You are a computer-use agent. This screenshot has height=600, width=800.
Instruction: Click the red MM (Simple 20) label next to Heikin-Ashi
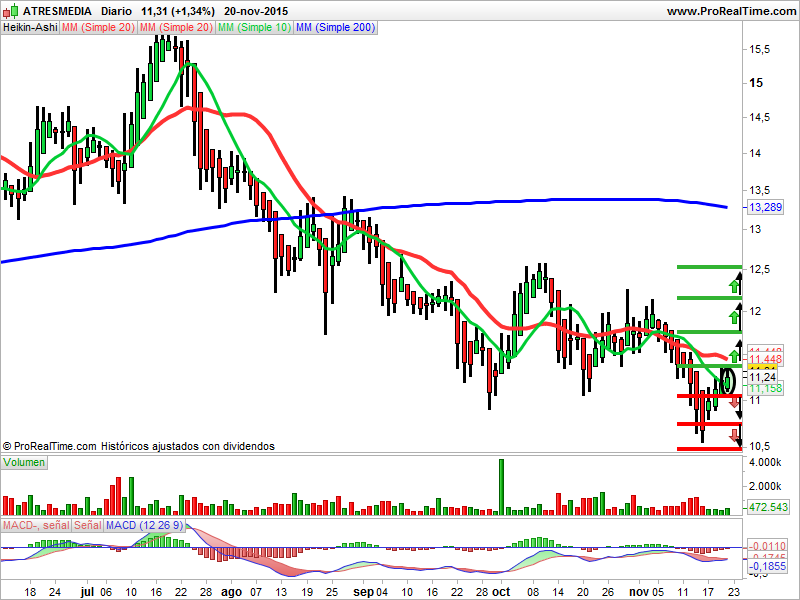pos(98,28)
